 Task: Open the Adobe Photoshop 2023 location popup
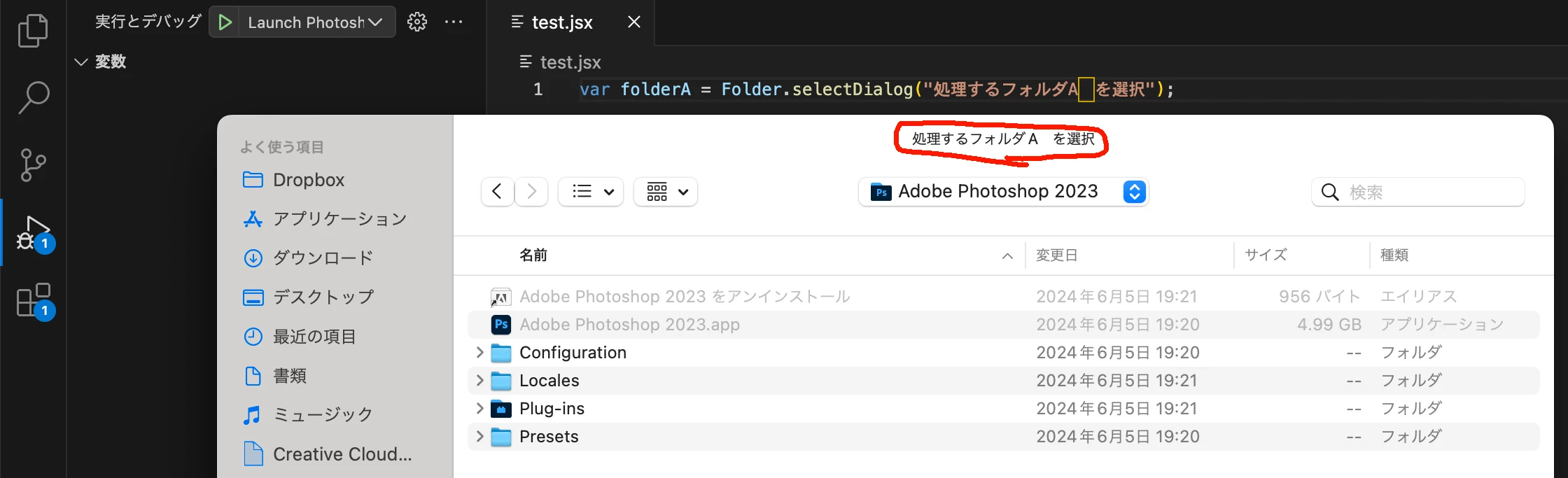point(1002,192)
